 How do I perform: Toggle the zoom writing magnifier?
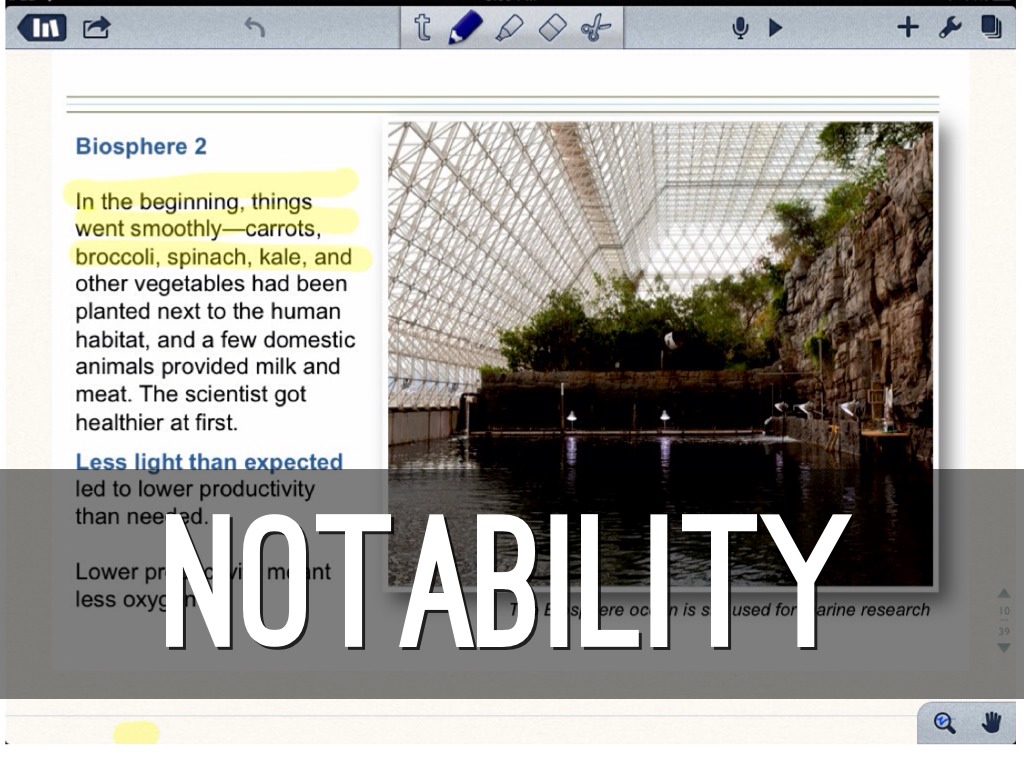click(944, 723)
